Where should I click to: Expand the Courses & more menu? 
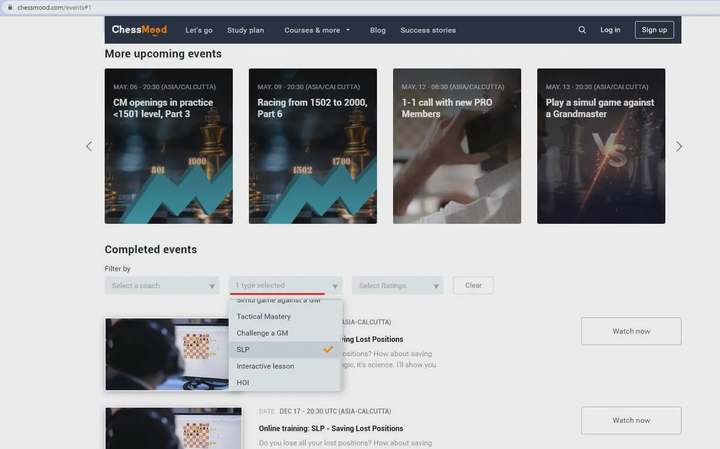coord(317,30)
